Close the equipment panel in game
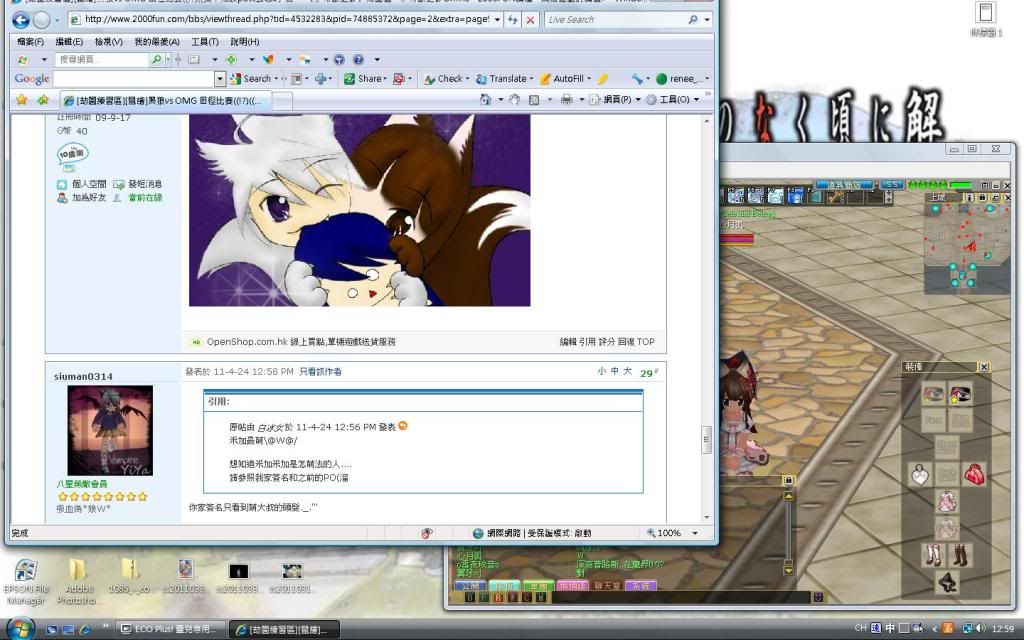The height and width of the screenshot is (640, 1024). (984, 367)
